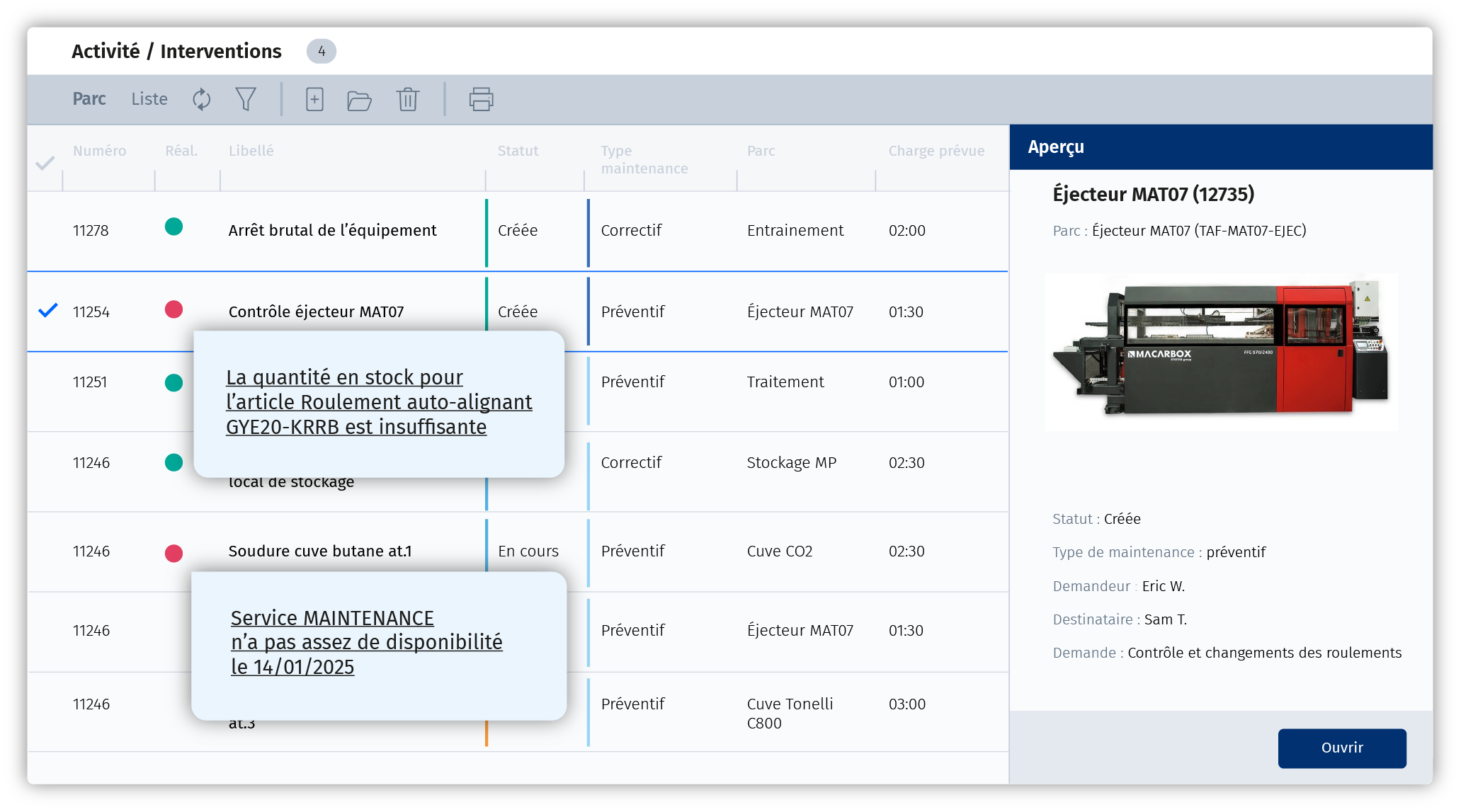
Task: Sort by the Statut column header
Action: [518, 151]
